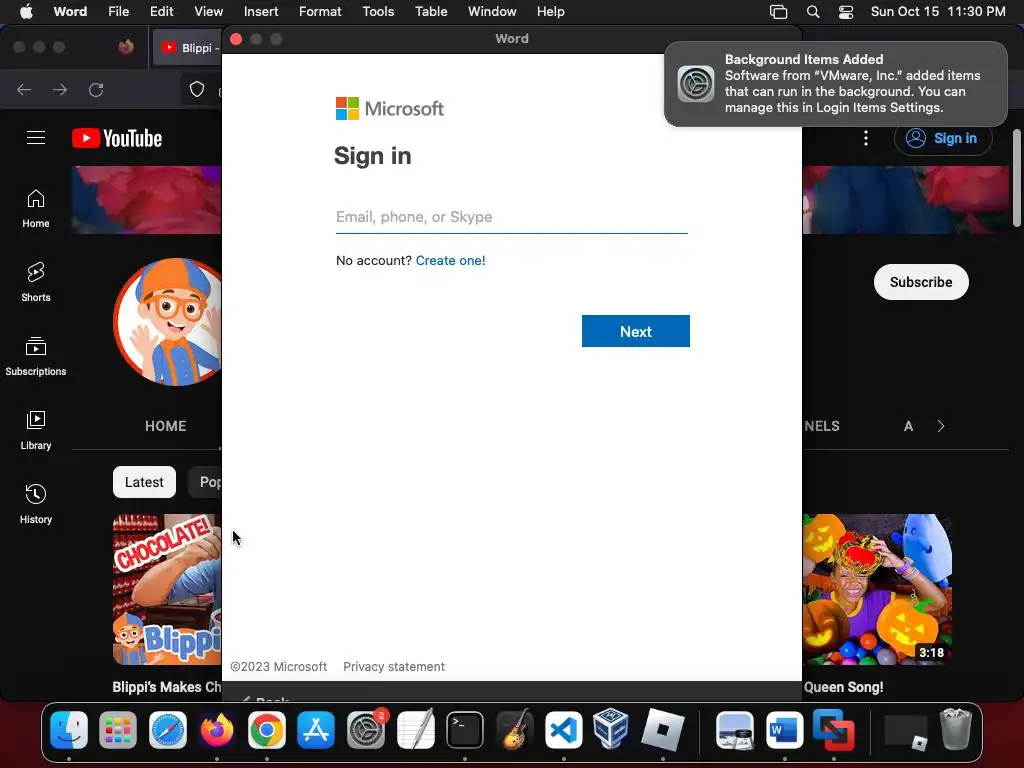Open the Word application menu

(70, 12)
